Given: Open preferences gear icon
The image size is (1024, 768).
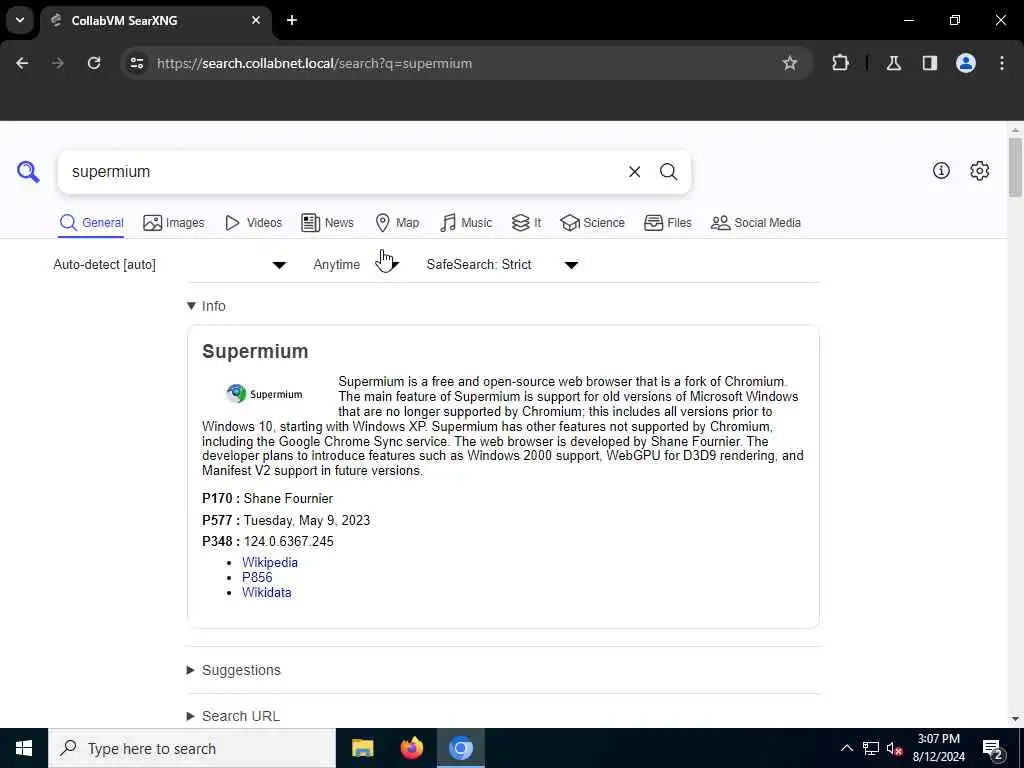Looking at the screenshot, I should tap(979, 171).
